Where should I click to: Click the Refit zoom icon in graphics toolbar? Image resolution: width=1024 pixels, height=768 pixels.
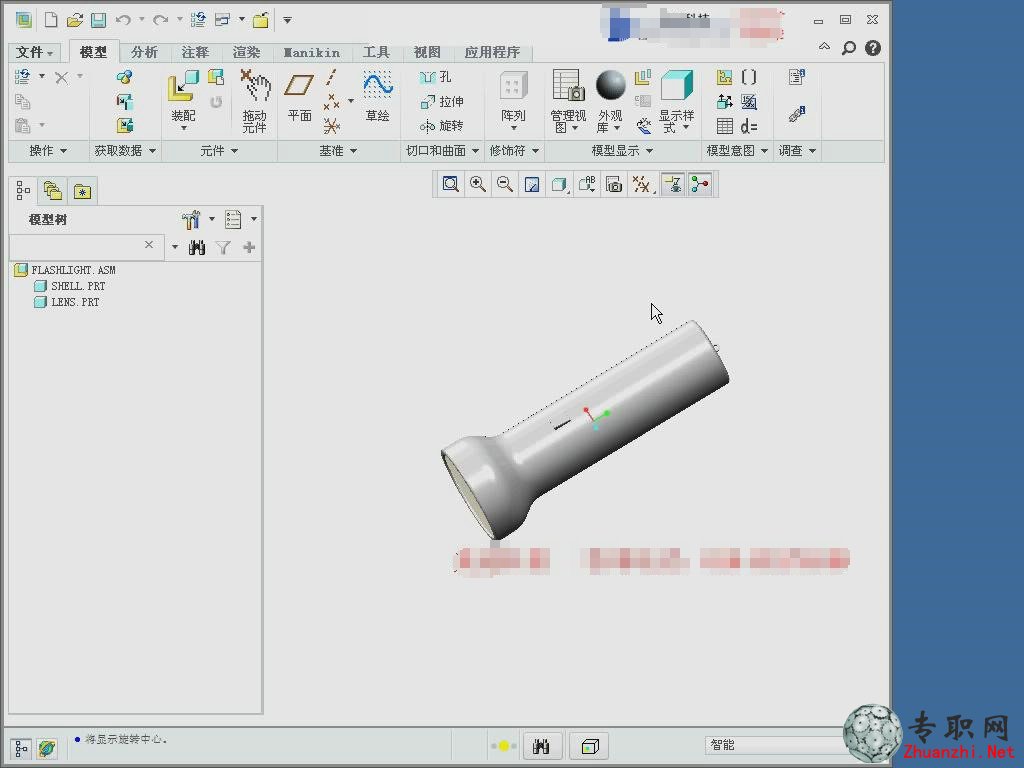point(450,184)
